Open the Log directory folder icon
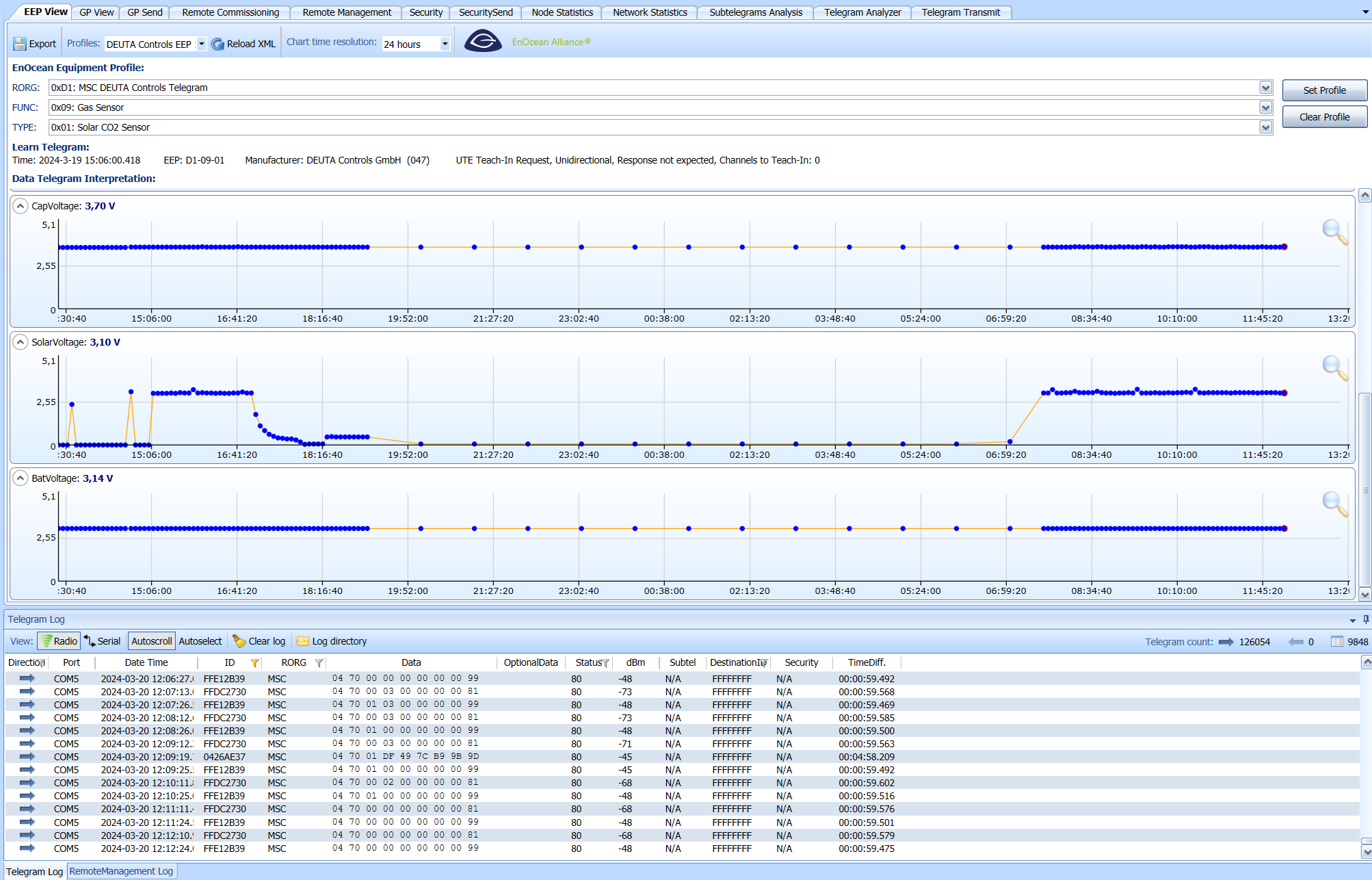 coord(302,641)
